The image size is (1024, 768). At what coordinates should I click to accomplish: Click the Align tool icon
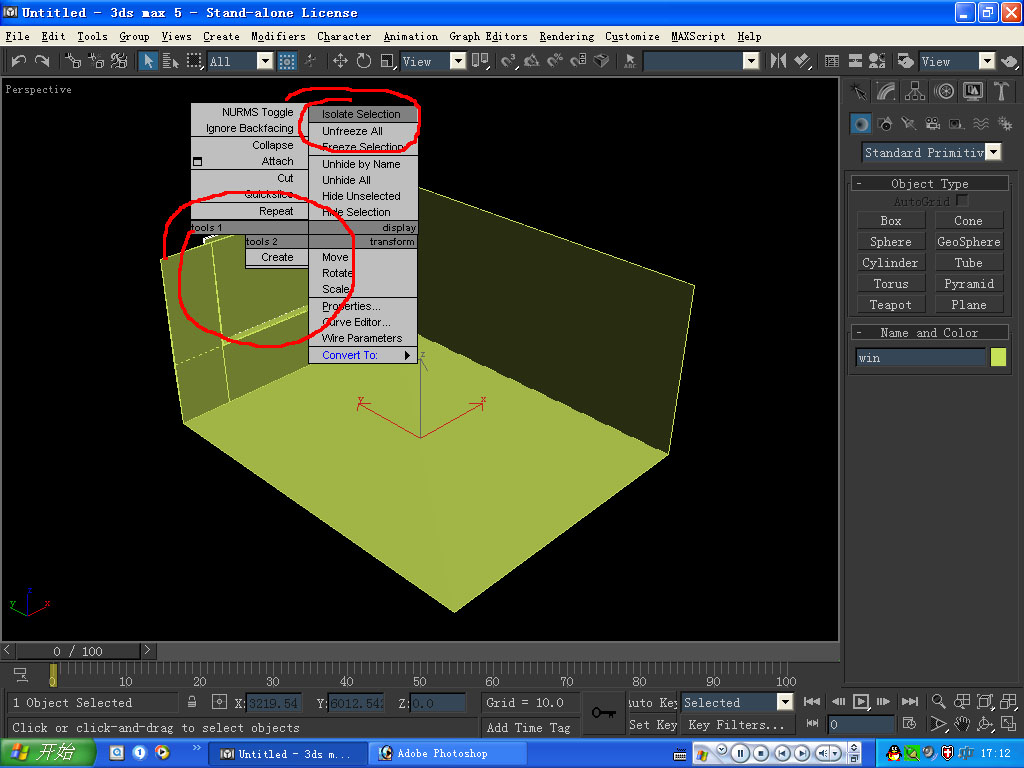802,61
